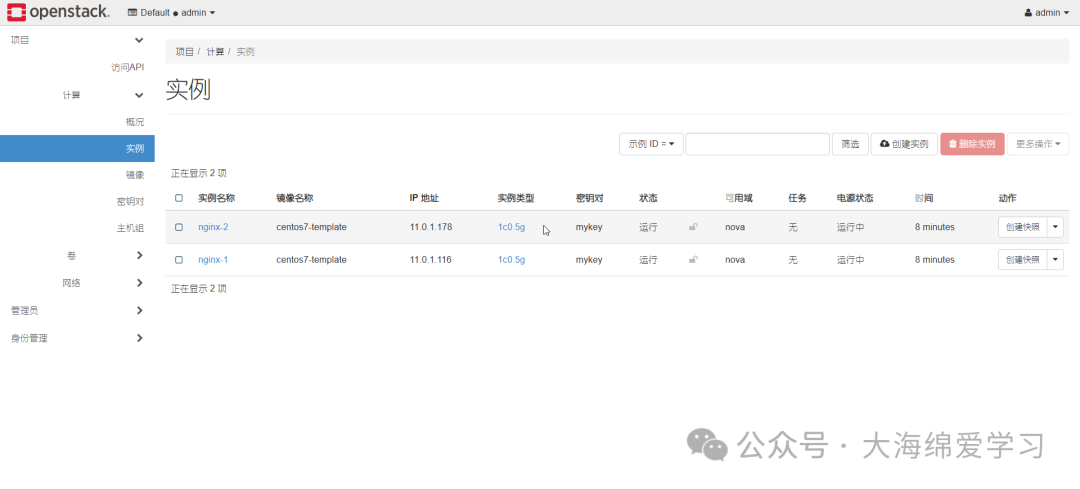Tick the nginx-2 row checkbox

(179, 227)
